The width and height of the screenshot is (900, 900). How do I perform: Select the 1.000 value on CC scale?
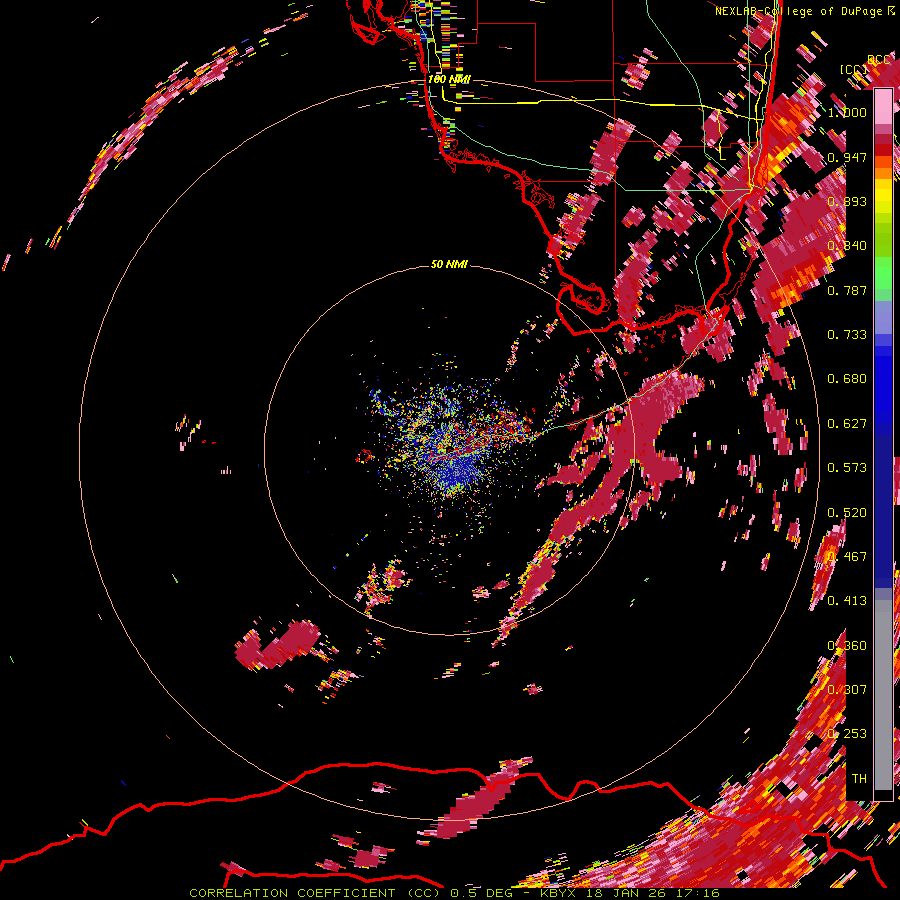(847, 112)
